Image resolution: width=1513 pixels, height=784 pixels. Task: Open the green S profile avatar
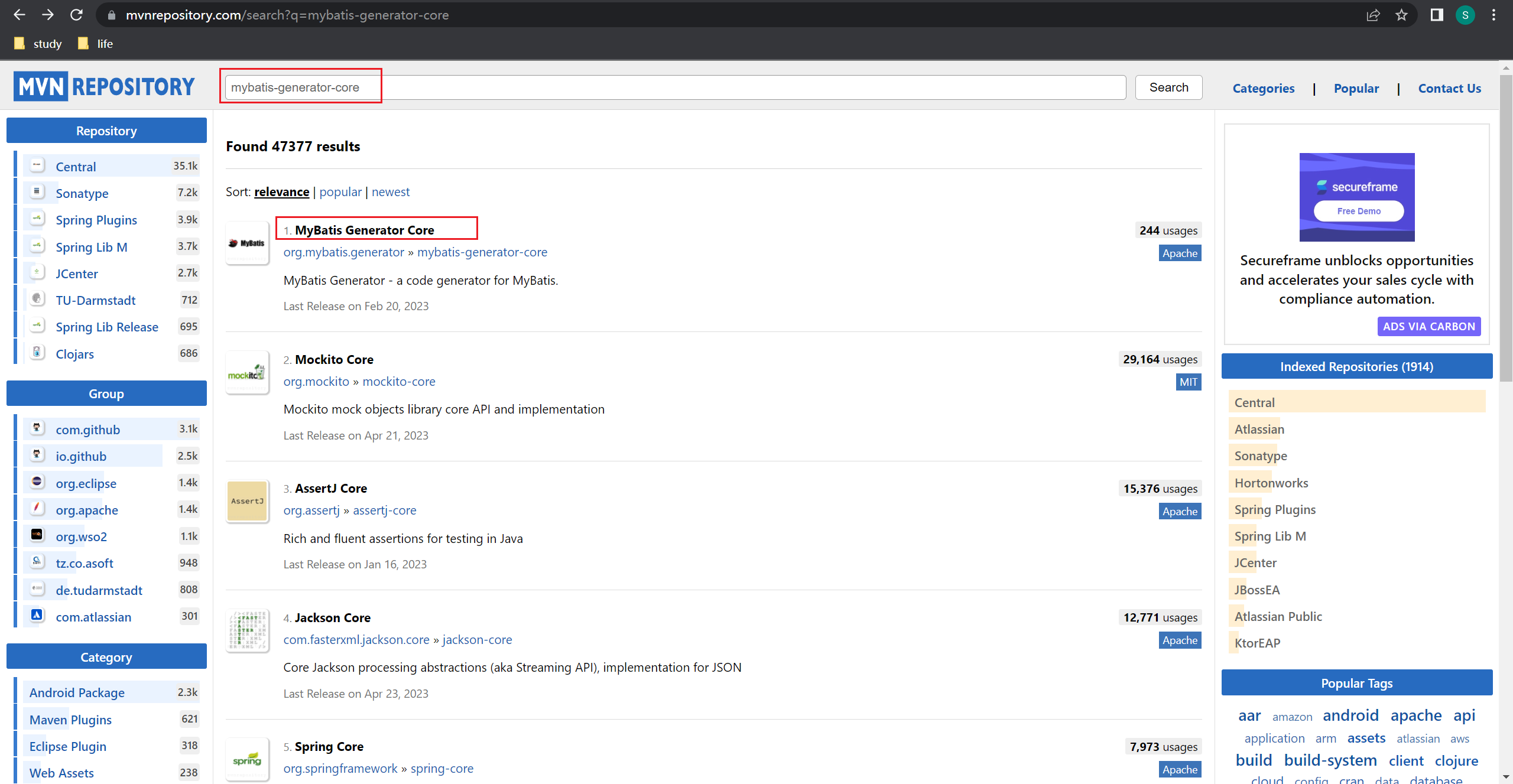(1465, 15)
